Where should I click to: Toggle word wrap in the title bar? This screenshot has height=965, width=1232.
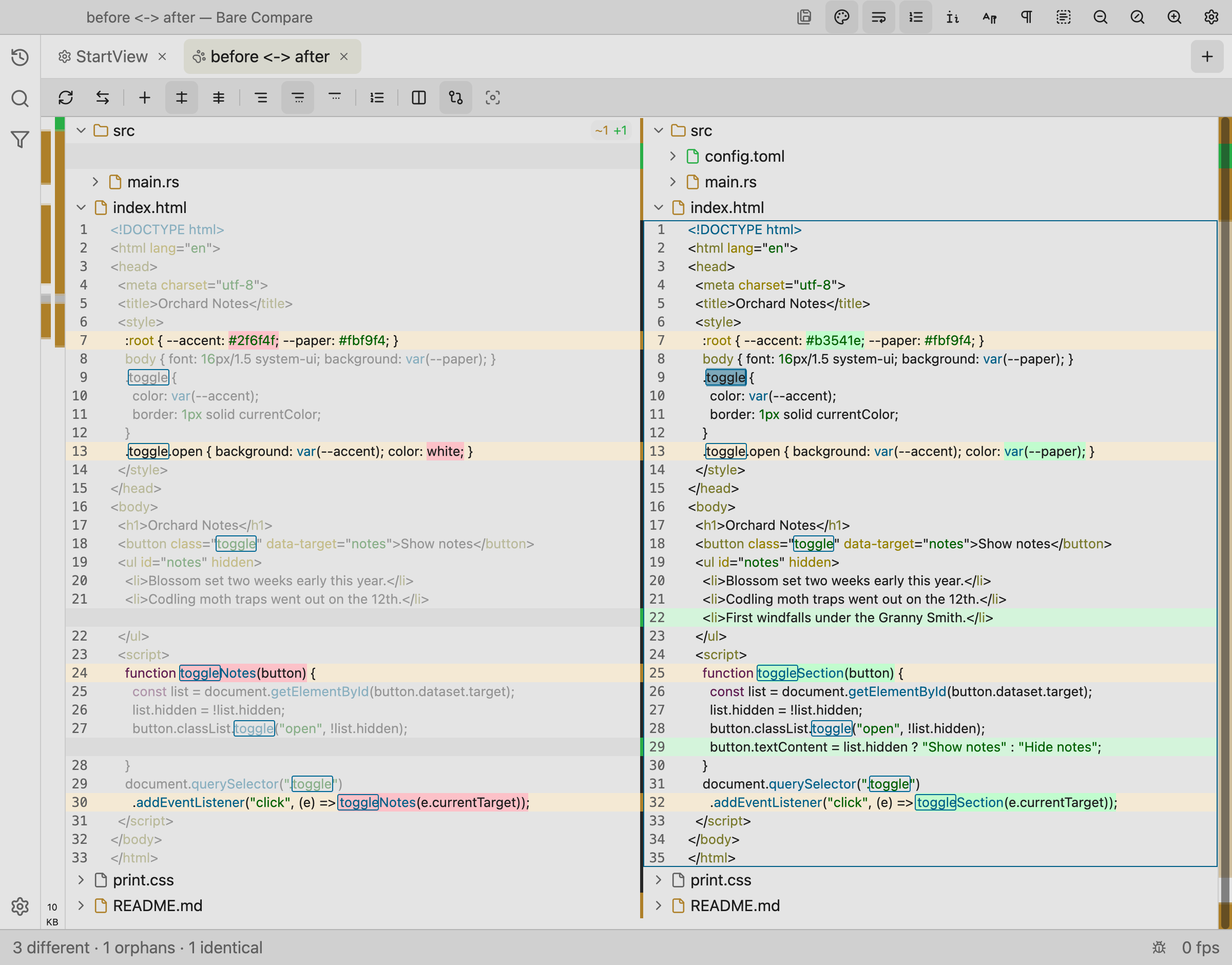coord(878,17)
